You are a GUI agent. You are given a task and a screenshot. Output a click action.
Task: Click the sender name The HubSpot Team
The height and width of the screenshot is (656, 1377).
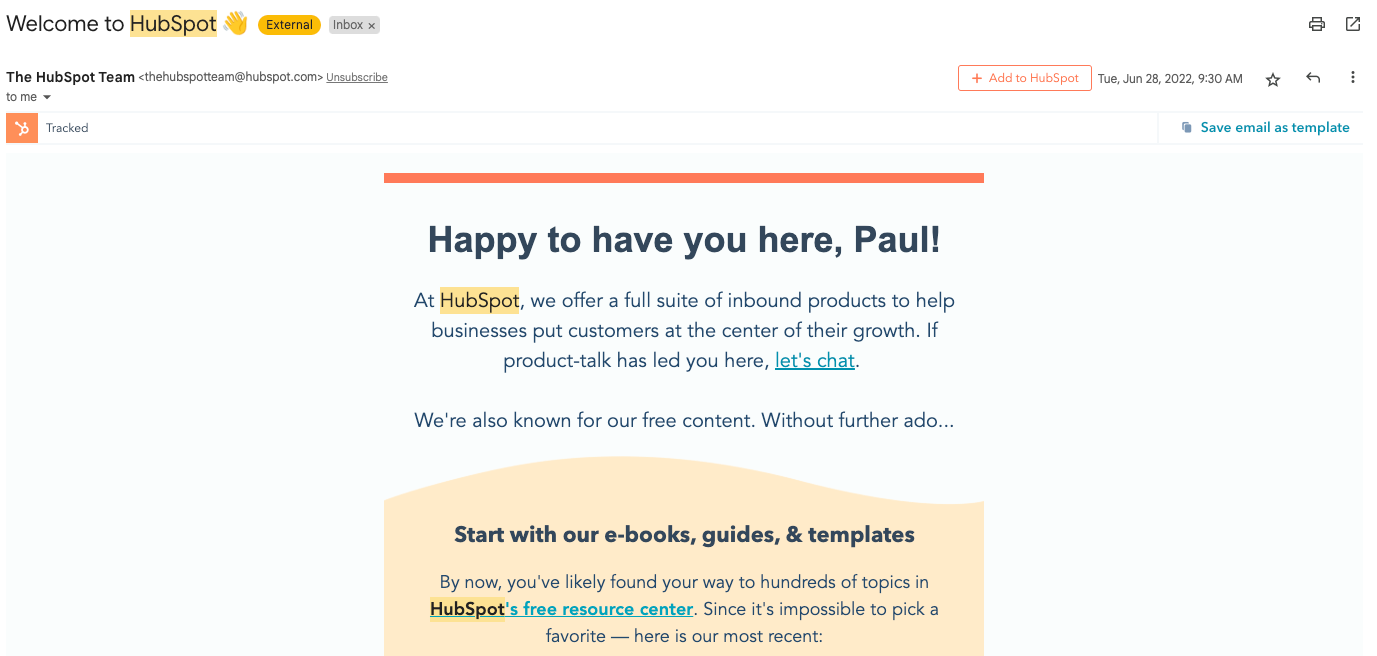pyautogui.click(x=70, y=77)
